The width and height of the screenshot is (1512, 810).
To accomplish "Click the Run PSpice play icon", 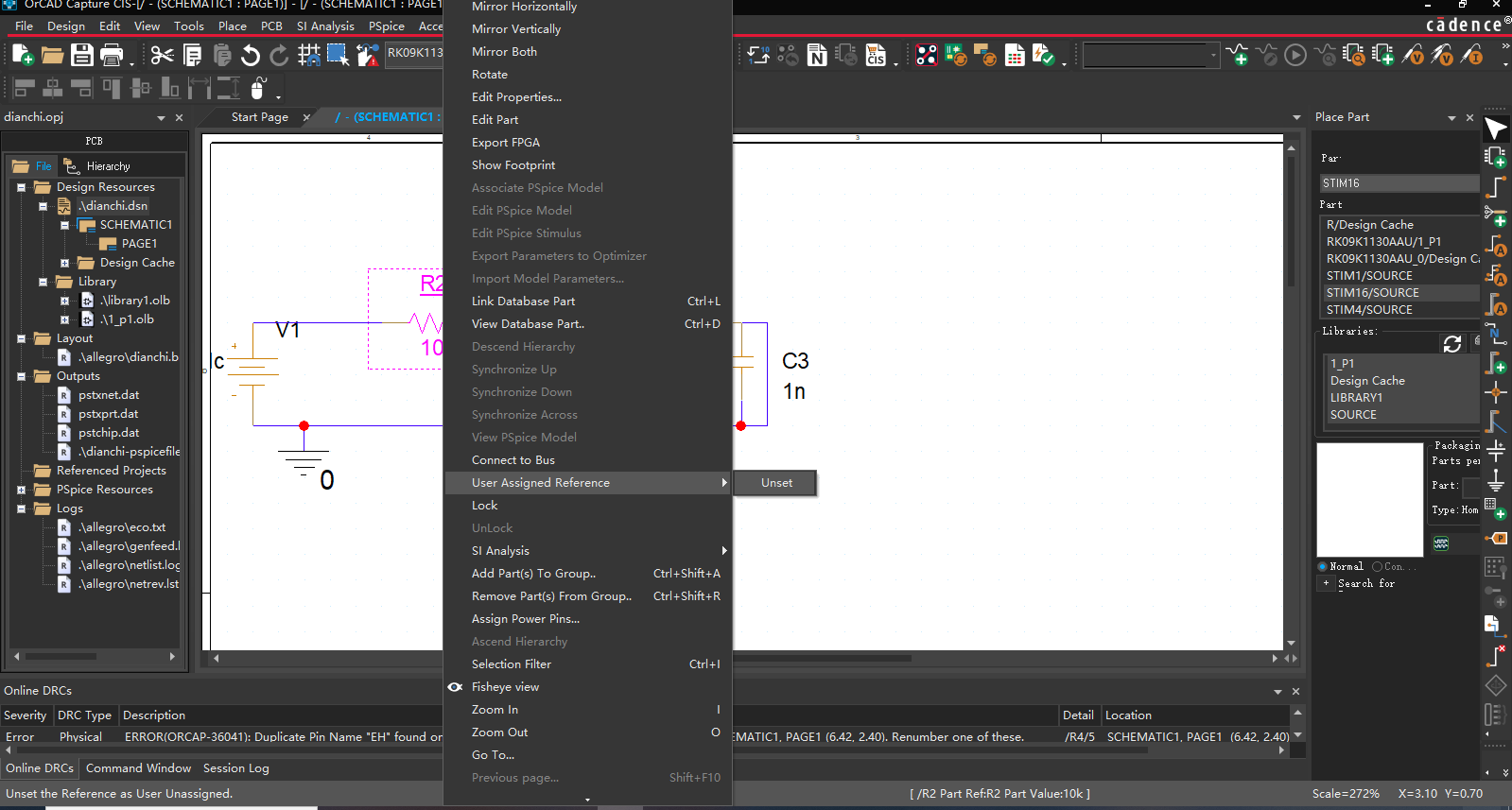I will tap(1295, 55).
